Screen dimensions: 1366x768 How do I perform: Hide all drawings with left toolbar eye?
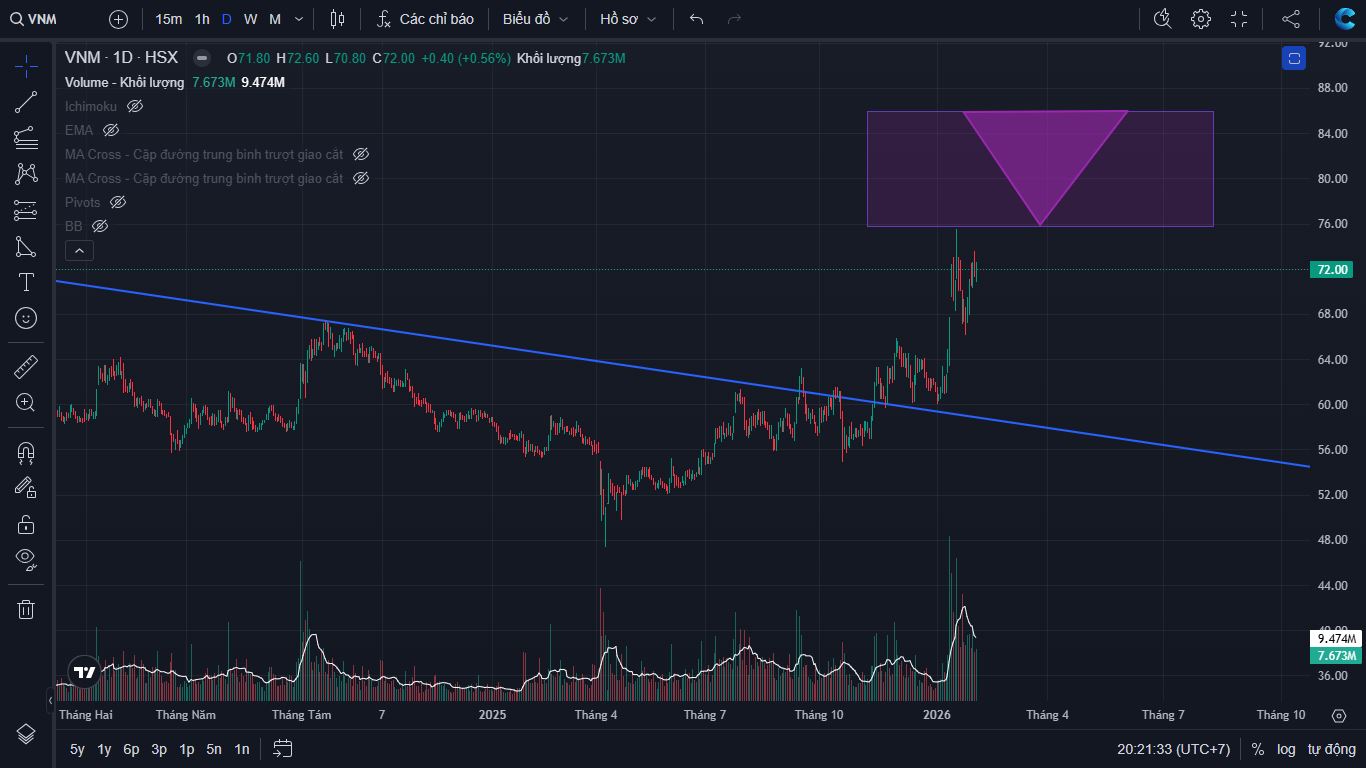pyautogui.click(x=26, y=559)
